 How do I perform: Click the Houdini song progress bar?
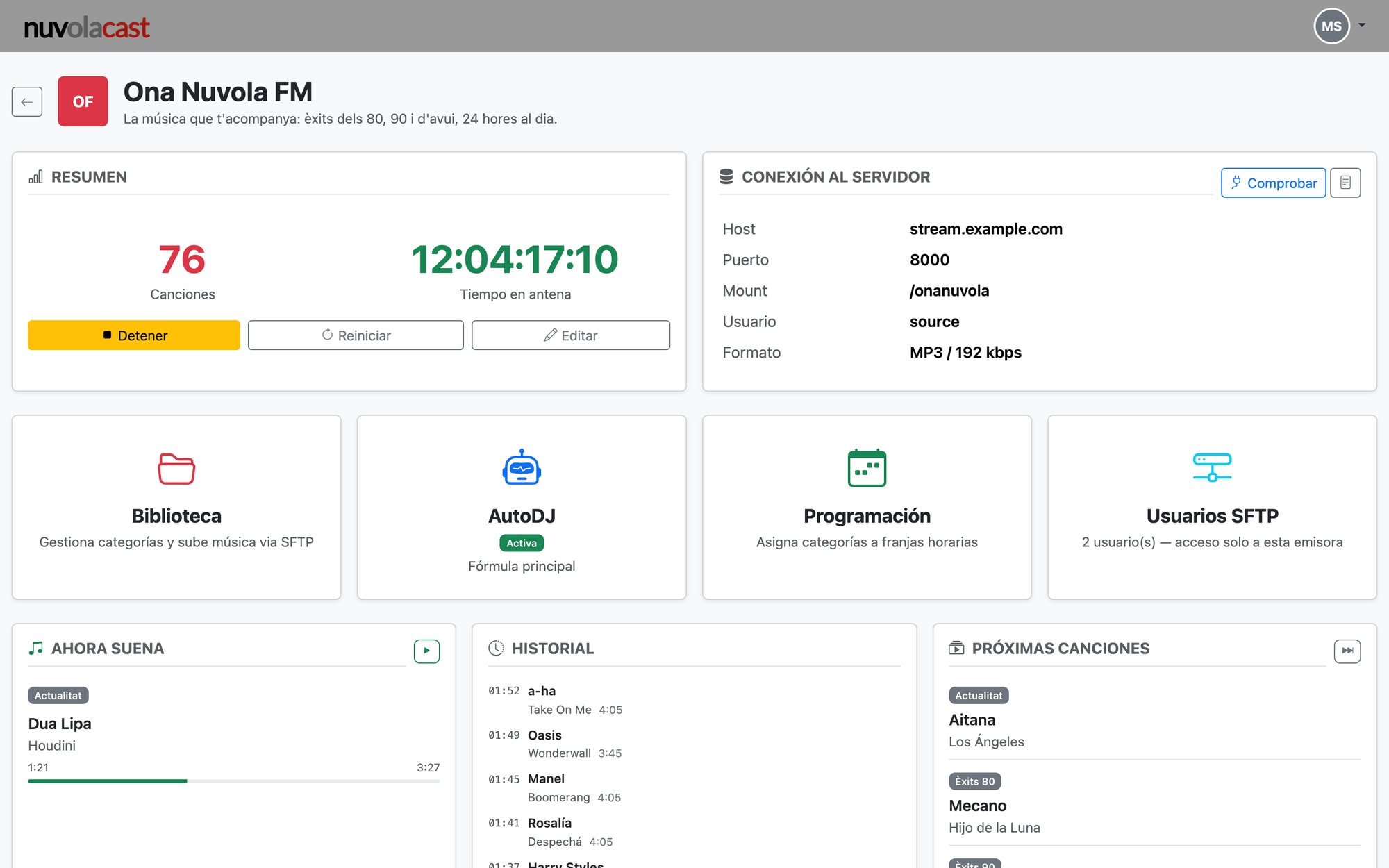pos(233,781)
